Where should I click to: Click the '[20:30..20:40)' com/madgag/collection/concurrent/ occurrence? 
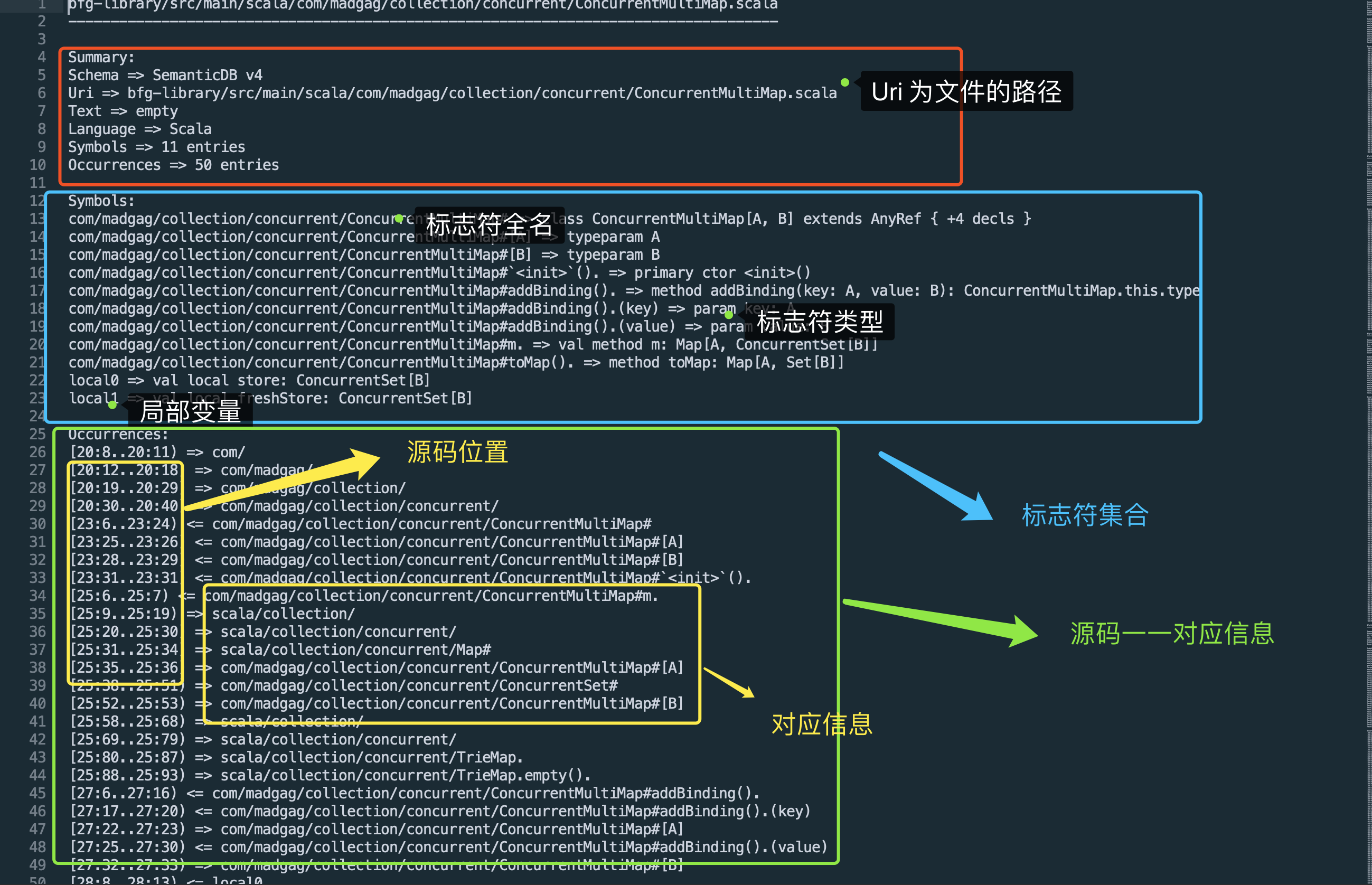point(284,506)
